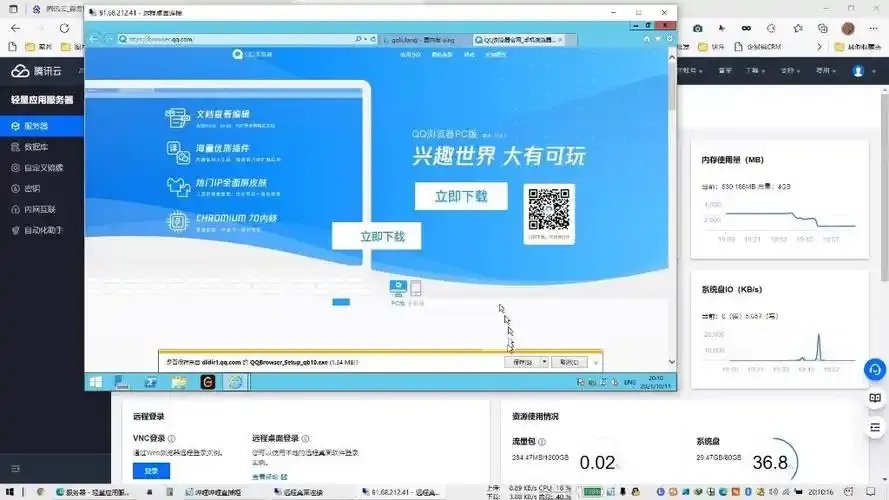Click the lower 立即下载 button

click(x=376, y=236)
